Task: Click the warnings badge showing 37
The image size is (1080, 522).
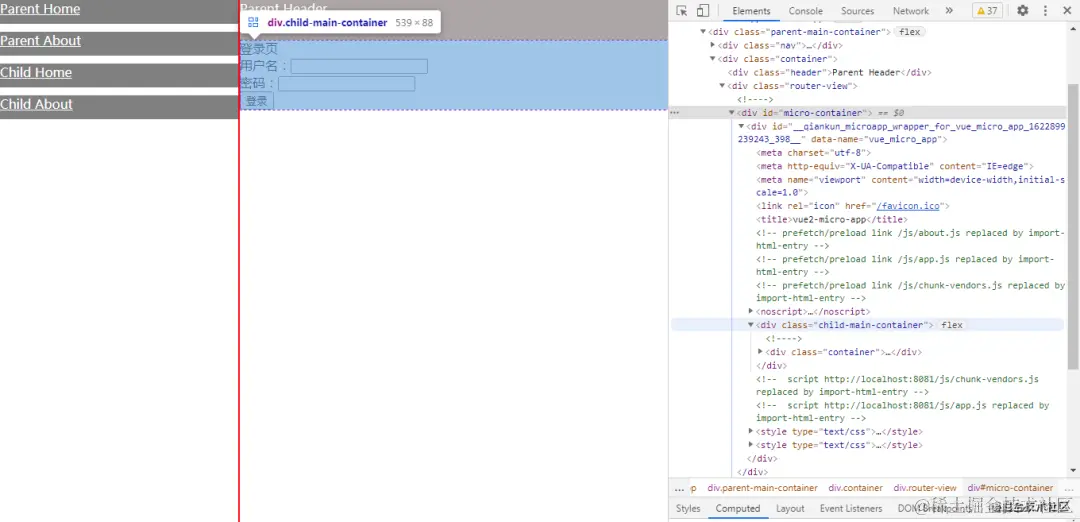Action: pyautogui.click(x=987, y=10)
